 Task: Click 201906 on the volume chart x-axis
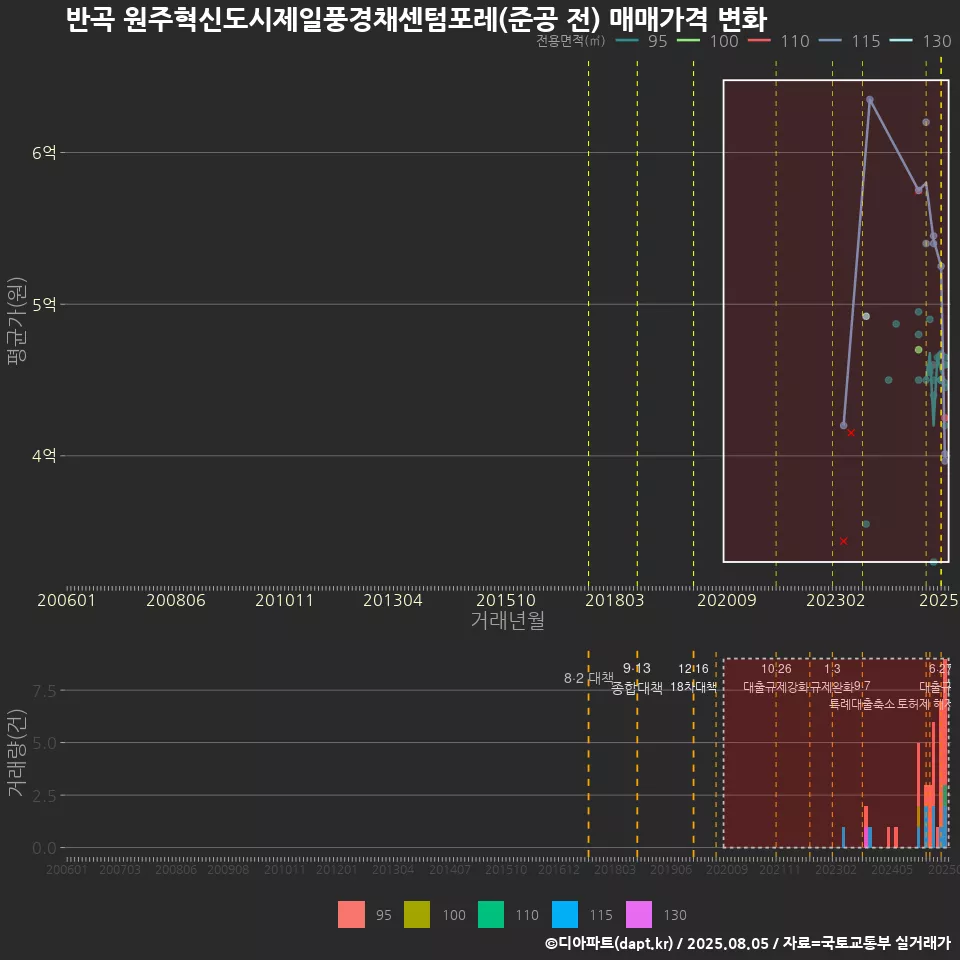pos(671,869)
